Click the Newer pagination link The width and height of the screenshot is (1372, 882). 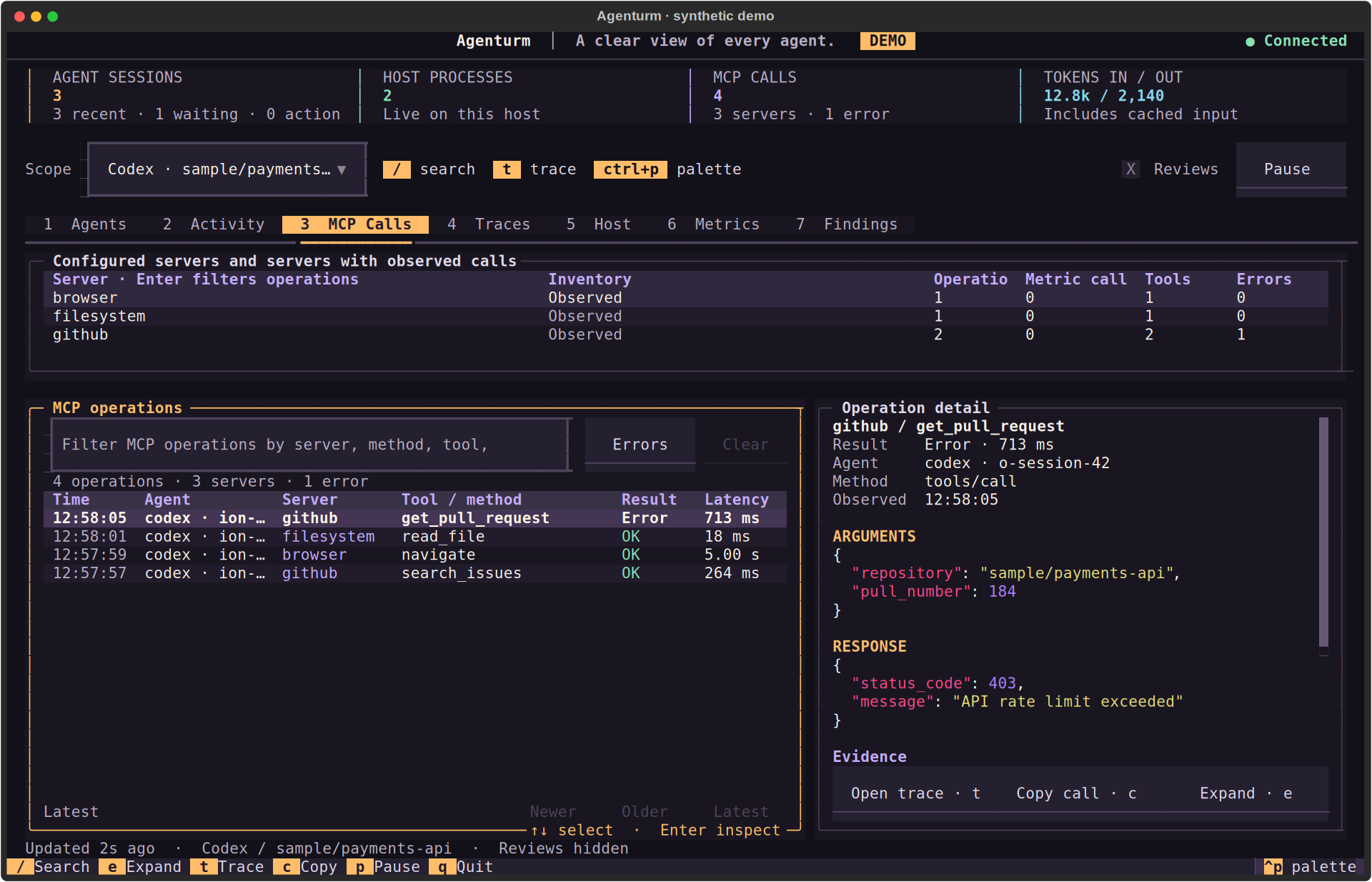coord(553,812)
